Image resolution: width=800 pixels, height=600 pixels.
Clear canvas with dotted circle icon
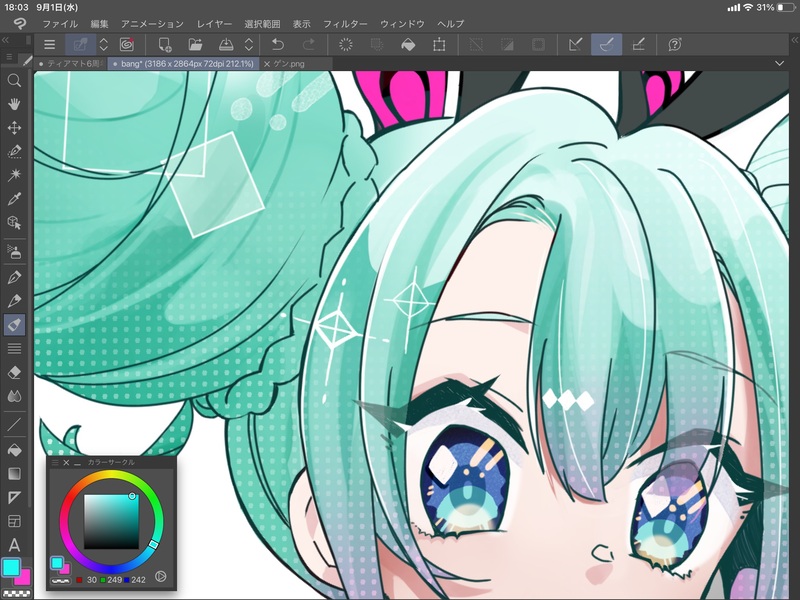[346, 45]
